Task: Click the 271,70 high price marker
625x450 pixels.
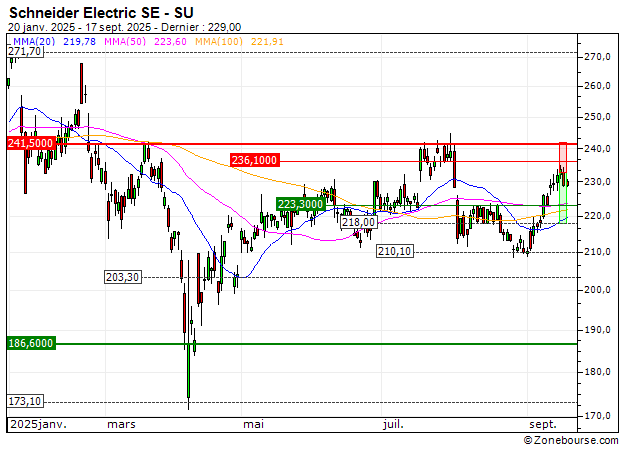Action: 25,52
